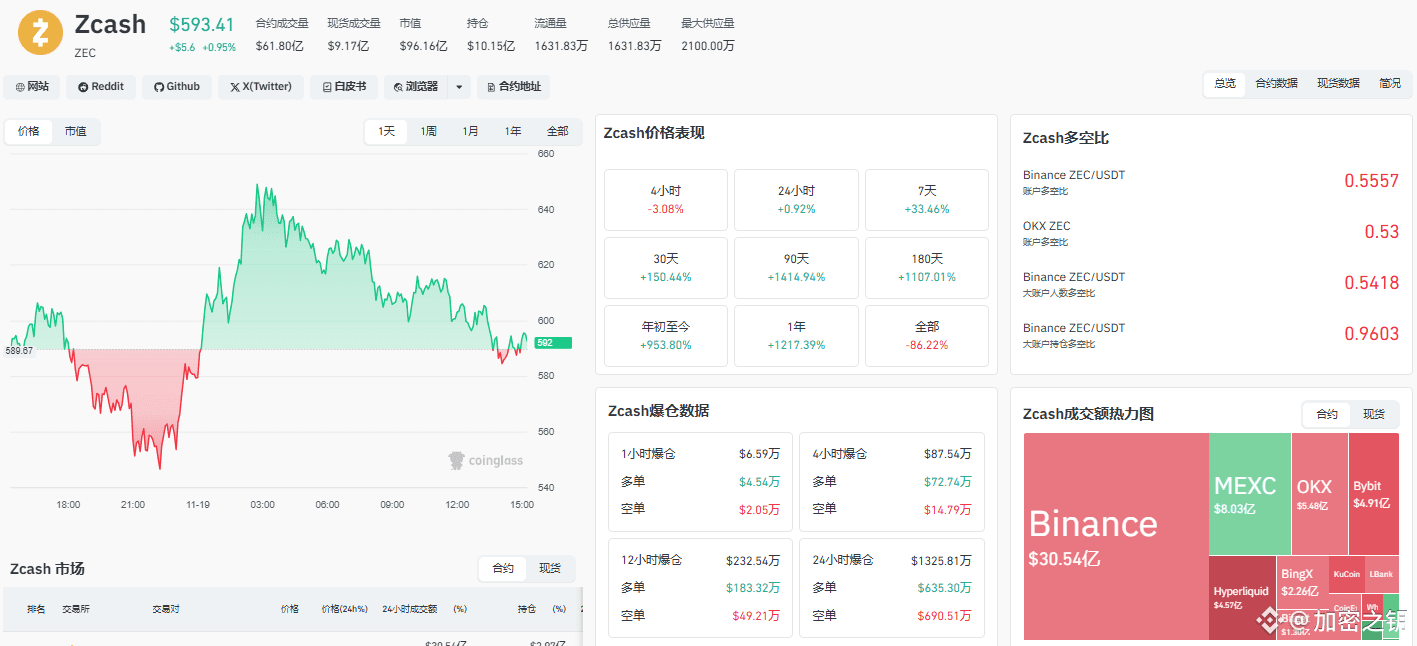
Task: Click the ratio value 0.9603
Action: 1371,334
